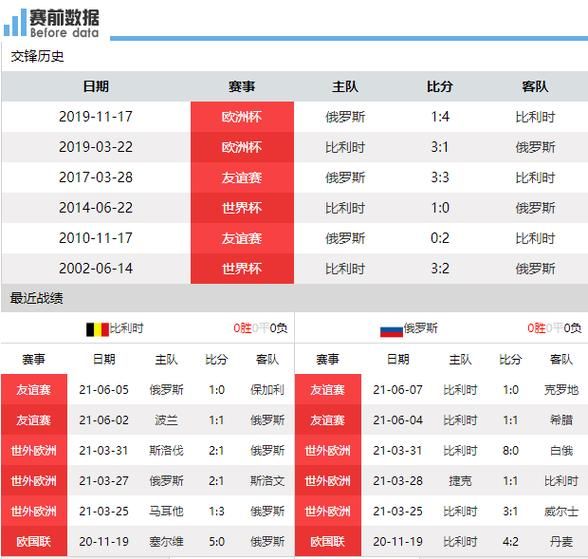588x559 pixels.
Task: Click 保加利 away team cell
Action: click(x=267, y=390)
